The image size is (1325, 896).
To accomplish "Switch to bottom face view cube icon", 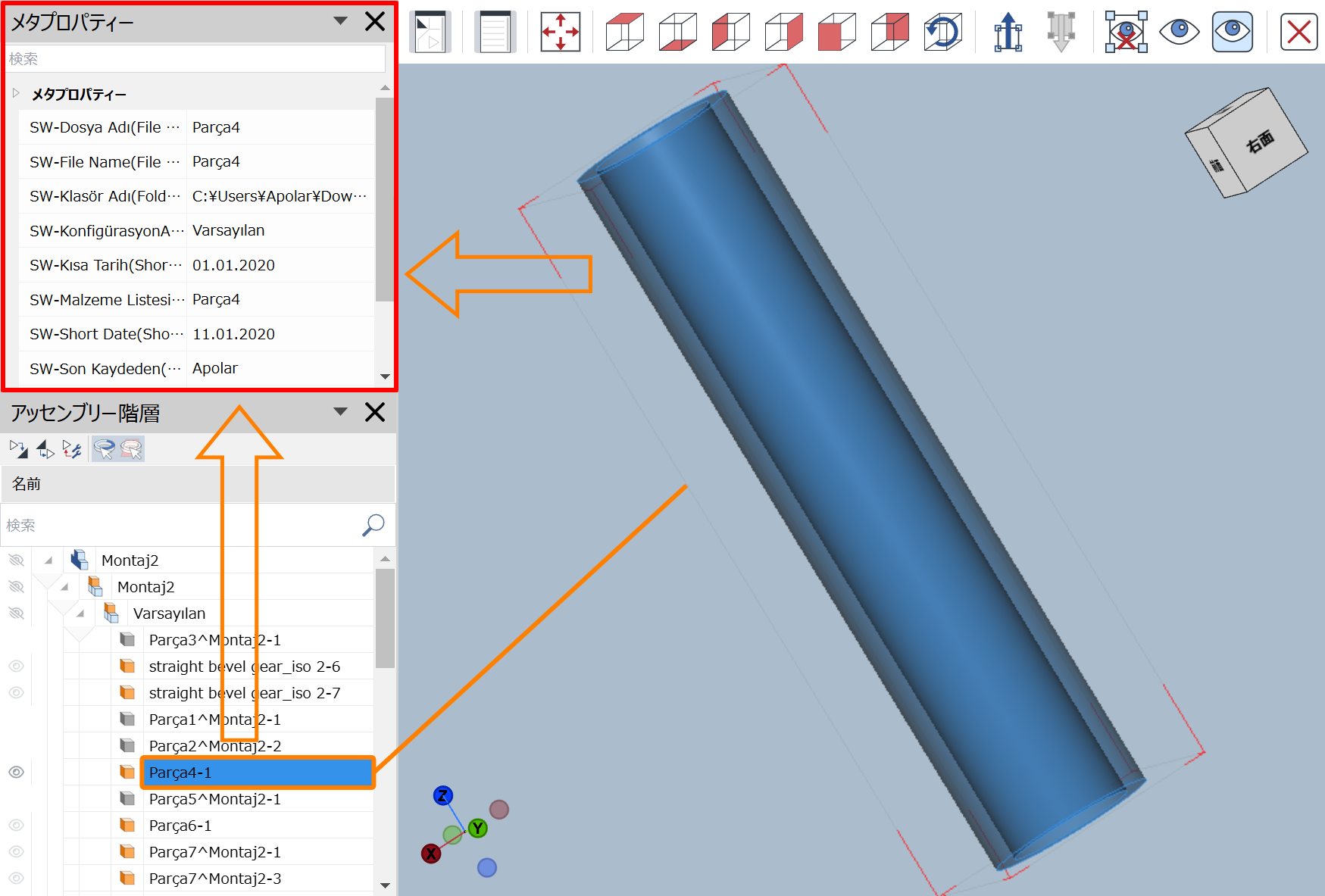I will coord(678,32).
